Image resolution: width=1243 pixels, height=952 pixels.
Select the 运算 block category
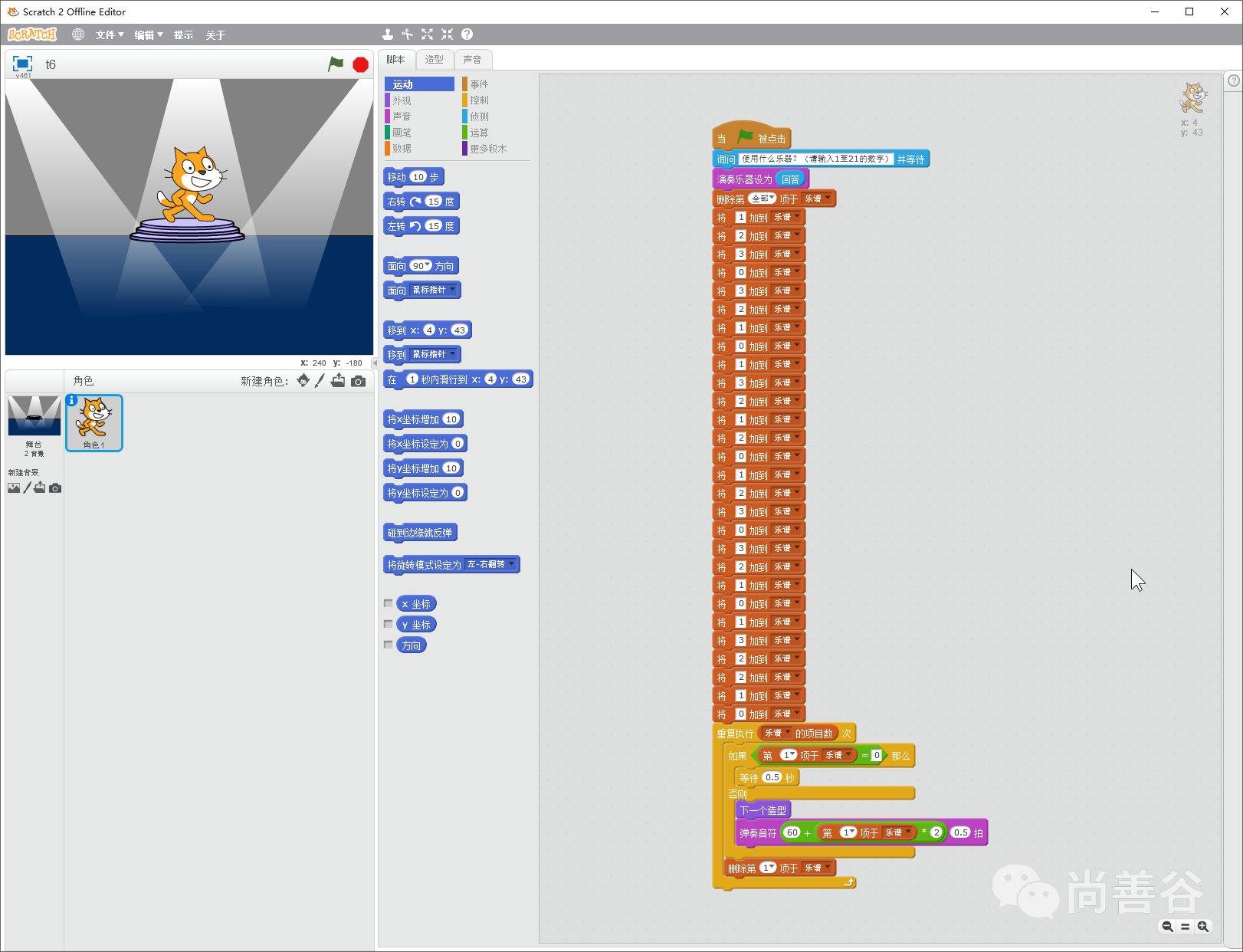(496, 133)
